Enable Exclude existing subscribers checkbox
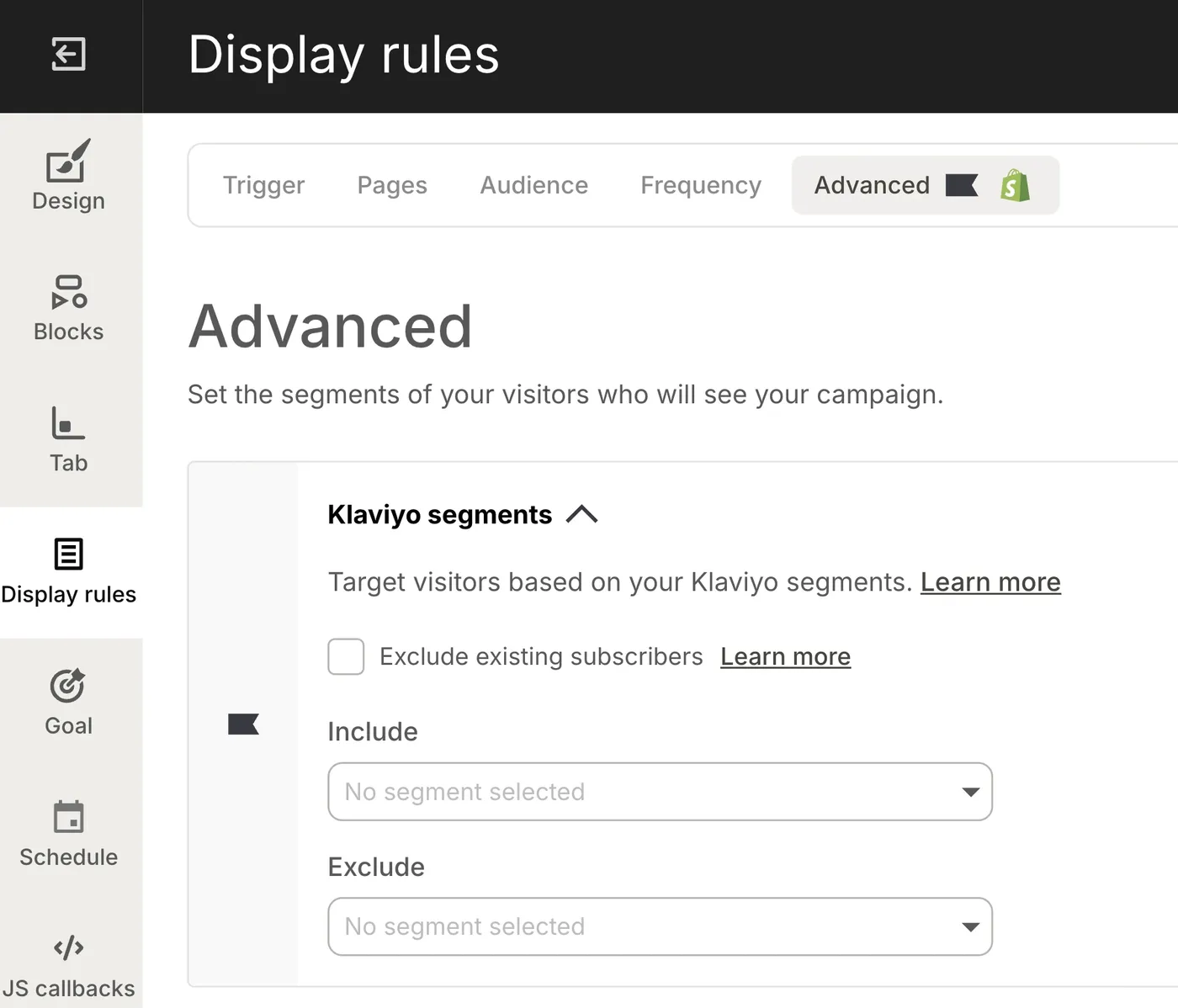The height and width of the screenshot is (1008, 1178). (346, 656)
